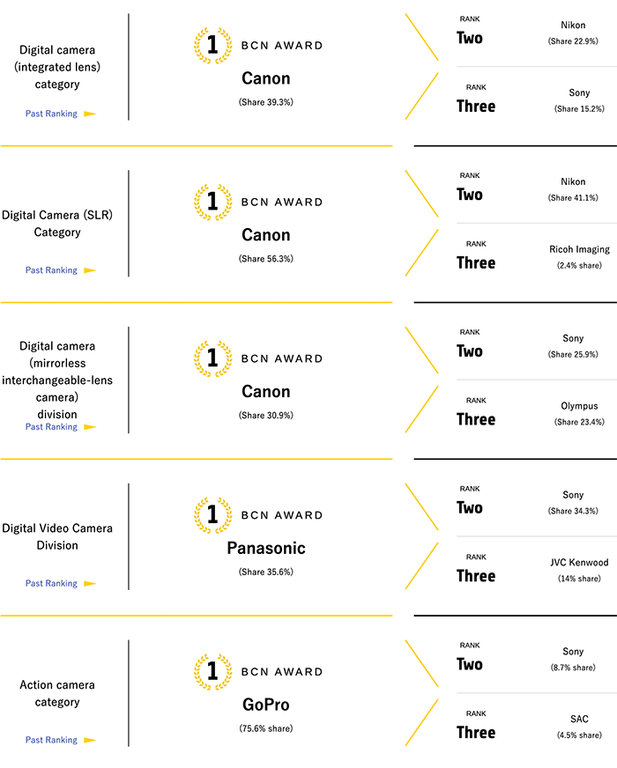
Task: Click the laurel badge in integrated lens category
Action: 211,45
